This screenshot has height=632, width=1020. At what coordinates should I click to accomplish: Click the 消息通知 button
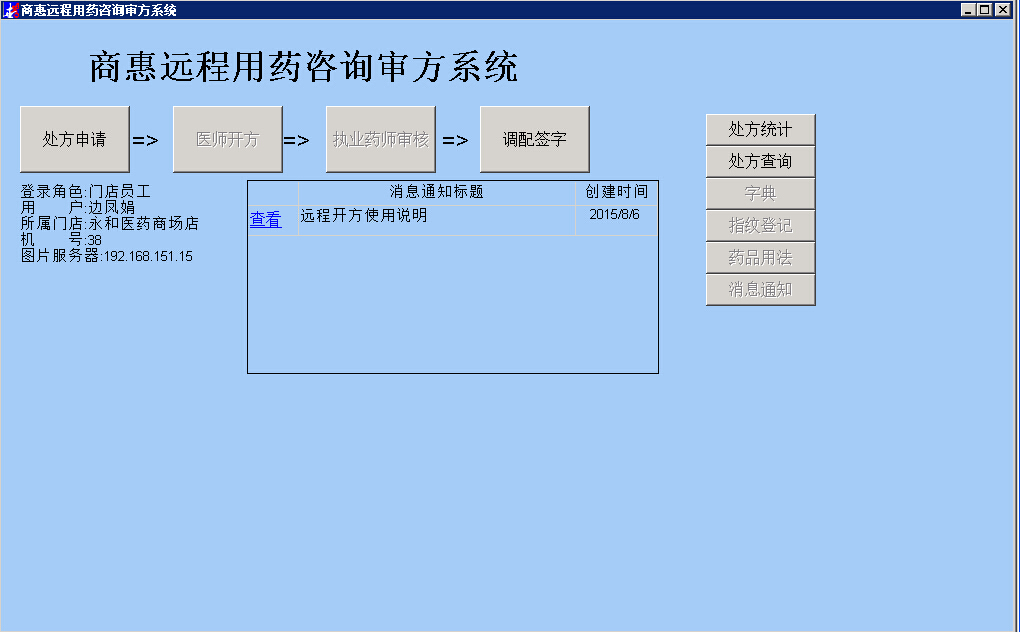click(760, 289)
